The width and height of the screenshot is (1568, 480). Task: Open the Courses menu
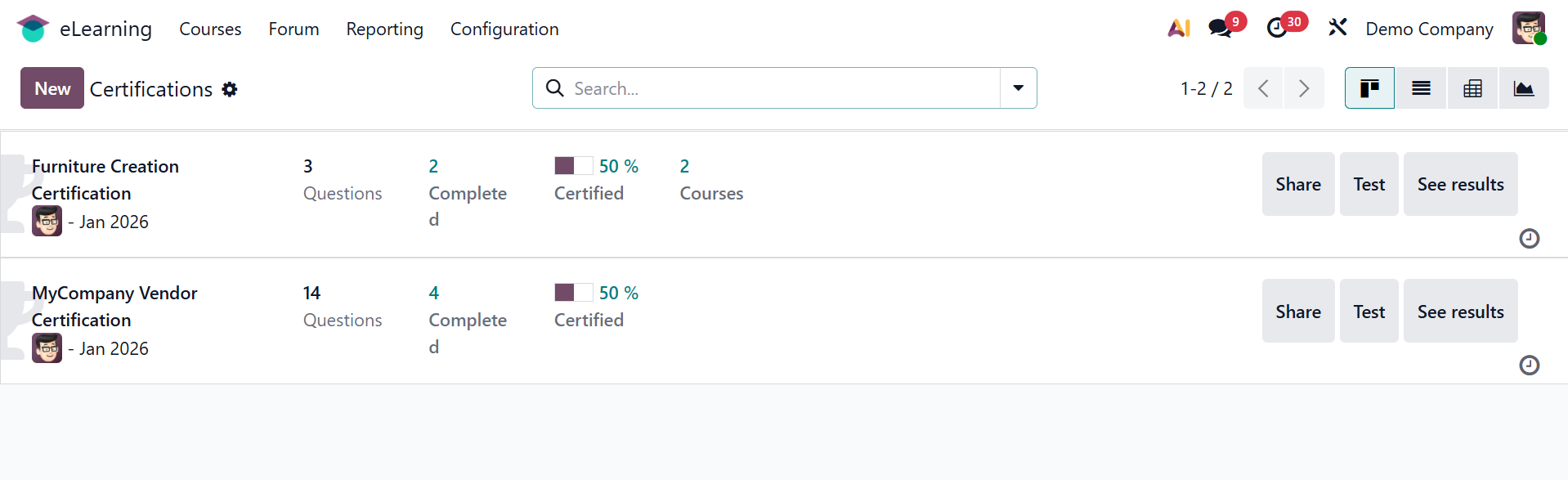click(x=210, y=29)
